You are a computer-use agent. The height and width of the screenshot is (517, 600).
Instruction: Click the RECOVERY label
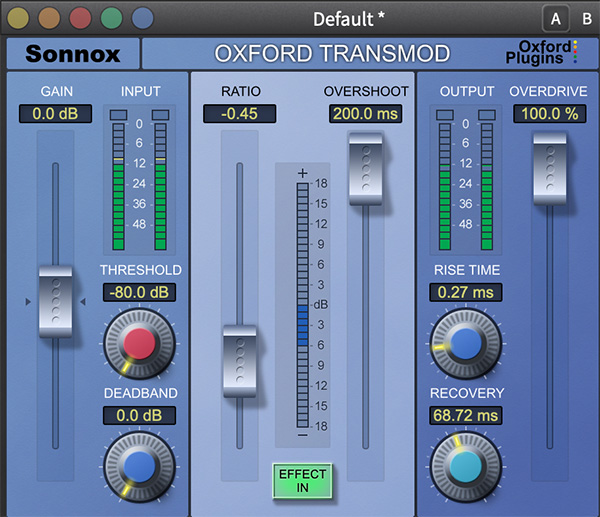point(467,393)
